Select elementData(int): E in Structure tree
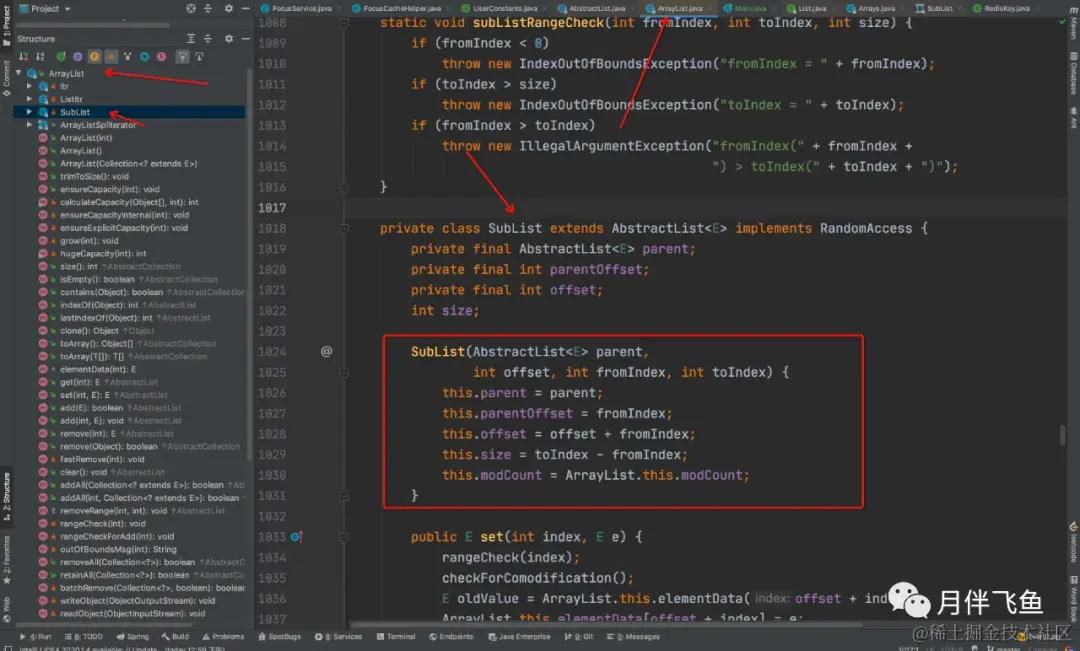 click(98, 369)
